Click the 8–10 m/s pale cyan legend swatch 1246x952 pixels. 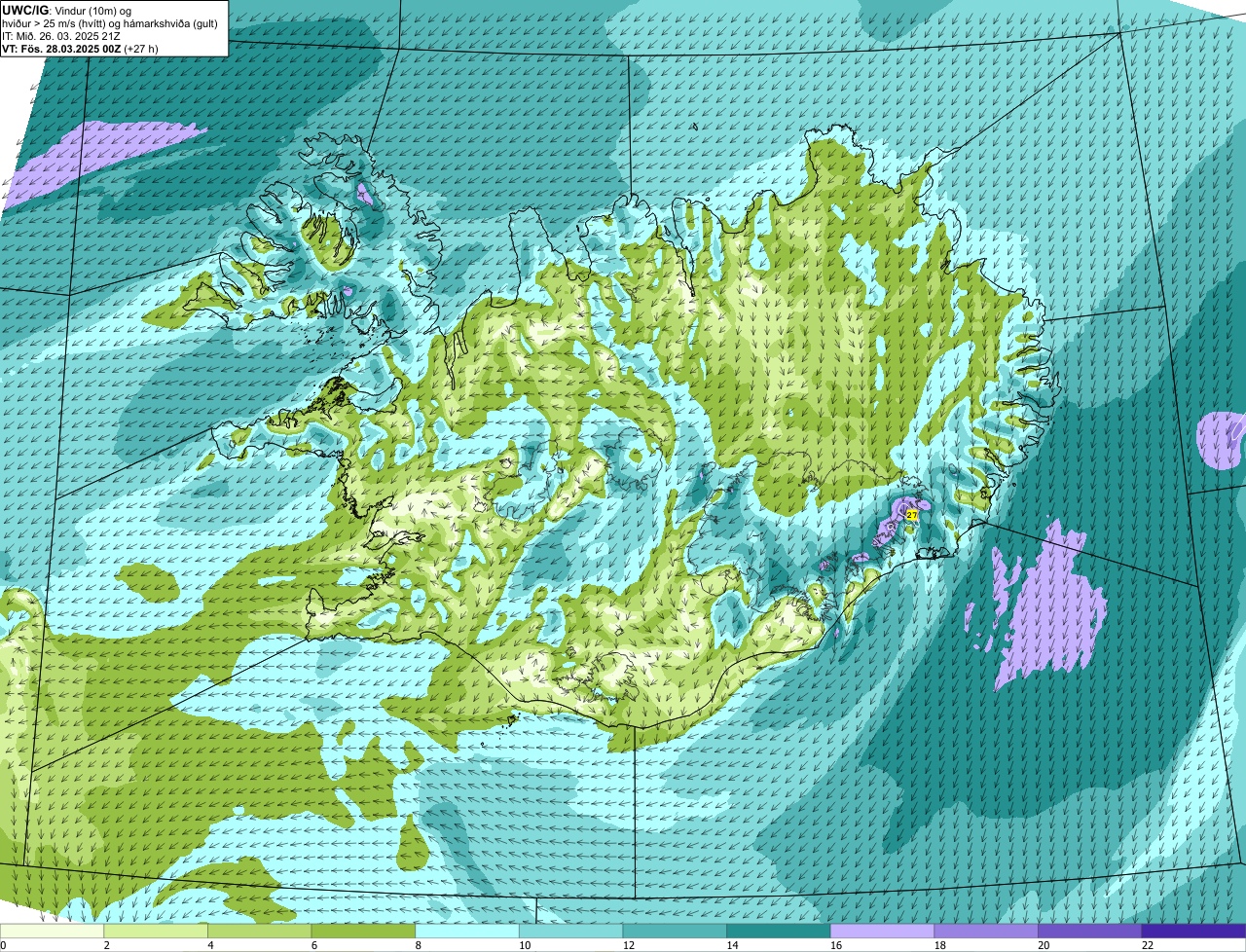coord(467,931)
